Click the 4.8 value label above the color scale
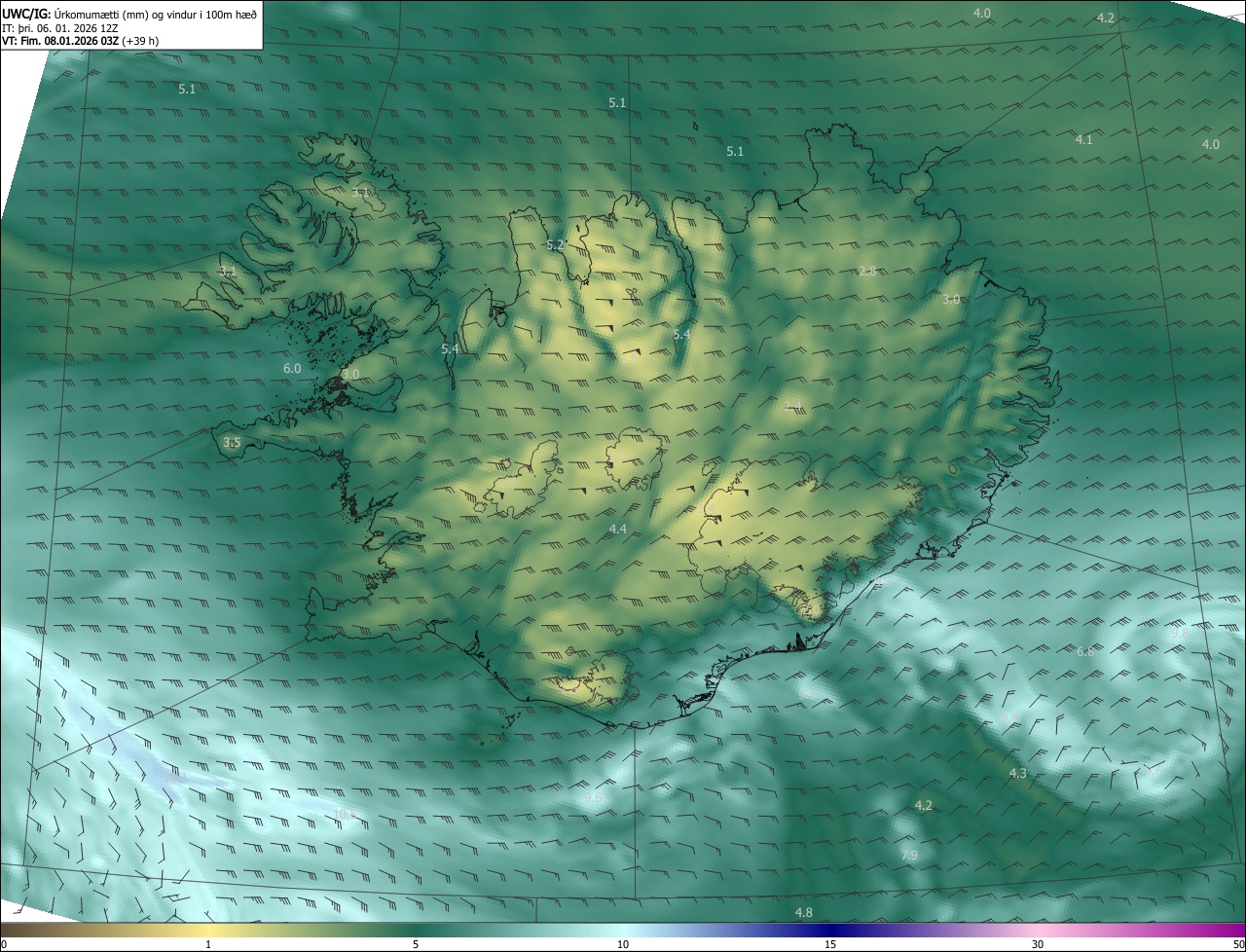The height and width of the screenshot is (952, 1246). (803, 913)
